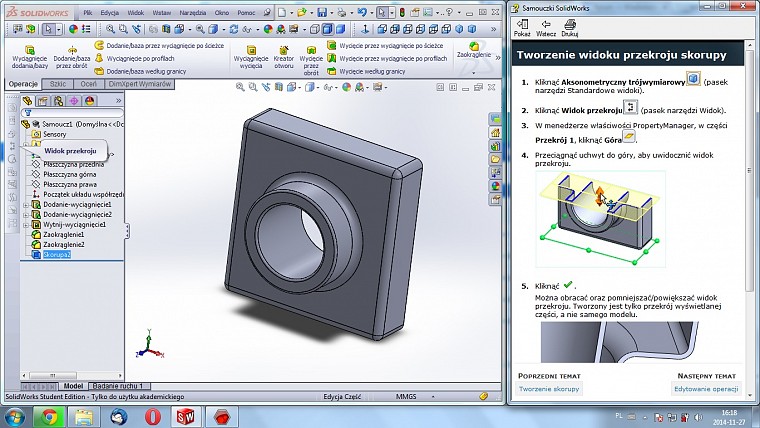Enable Shaded display style button
This screenshot has height=428, width=760.
[341, 30]
